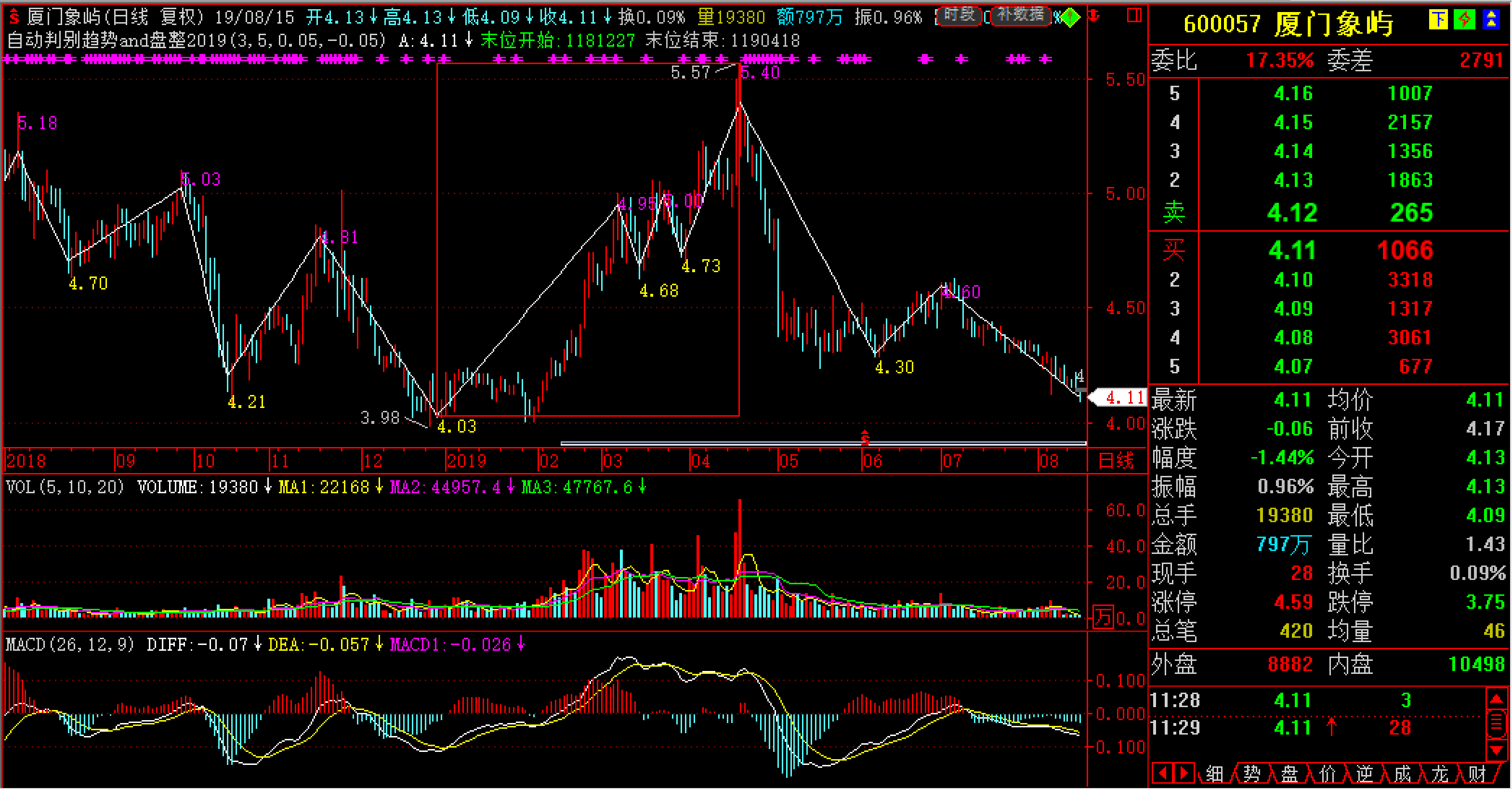Click the green lightning bolt icon
Image resolution: width=1512 pixels, height=789 pixels.
coord(1464,20)
